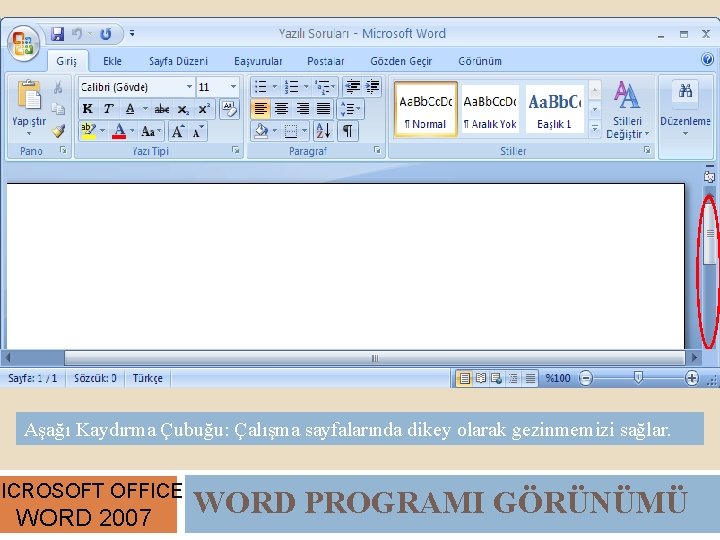Clear formatting with the eraser icon
Image resolution: width=720 pixels, height=540 pixels.
[229, 109]
